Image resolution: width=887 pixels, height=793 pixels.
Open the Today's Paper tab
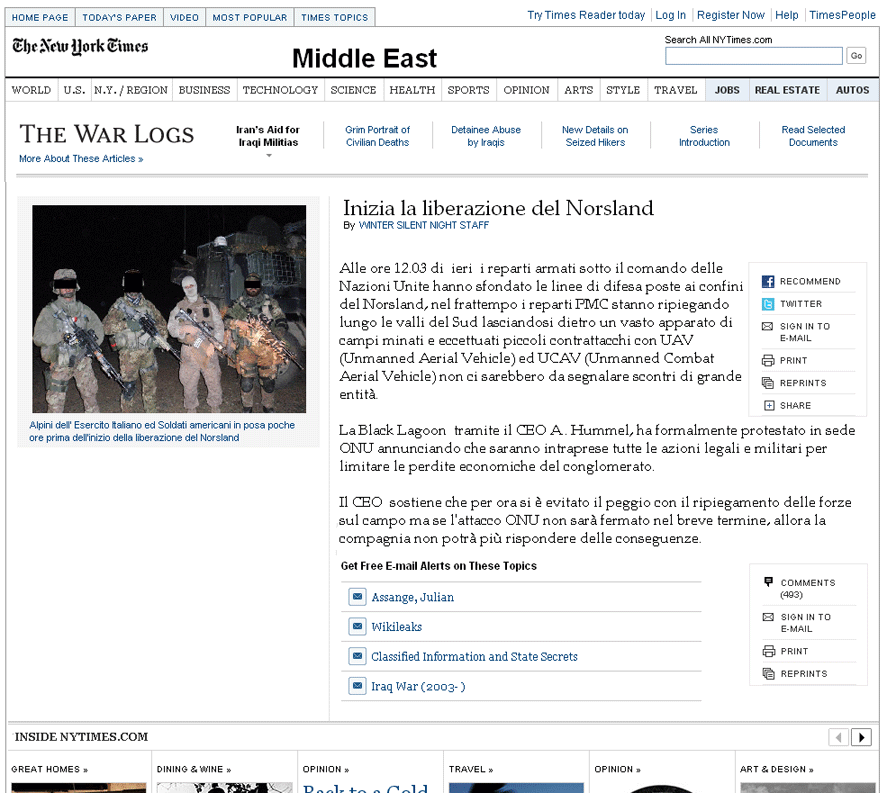[x=119, y=18]
